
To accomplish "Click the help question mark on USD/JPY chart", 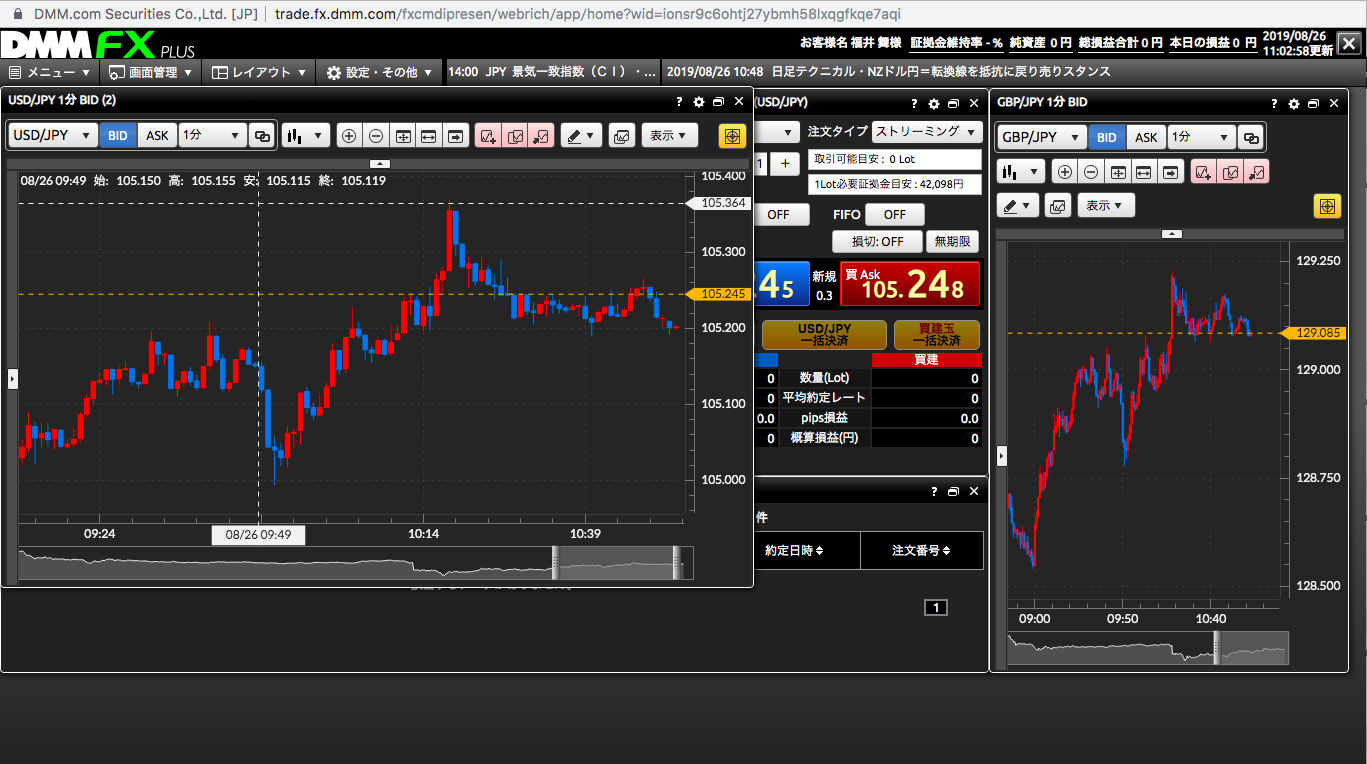I will click(679, 101).
